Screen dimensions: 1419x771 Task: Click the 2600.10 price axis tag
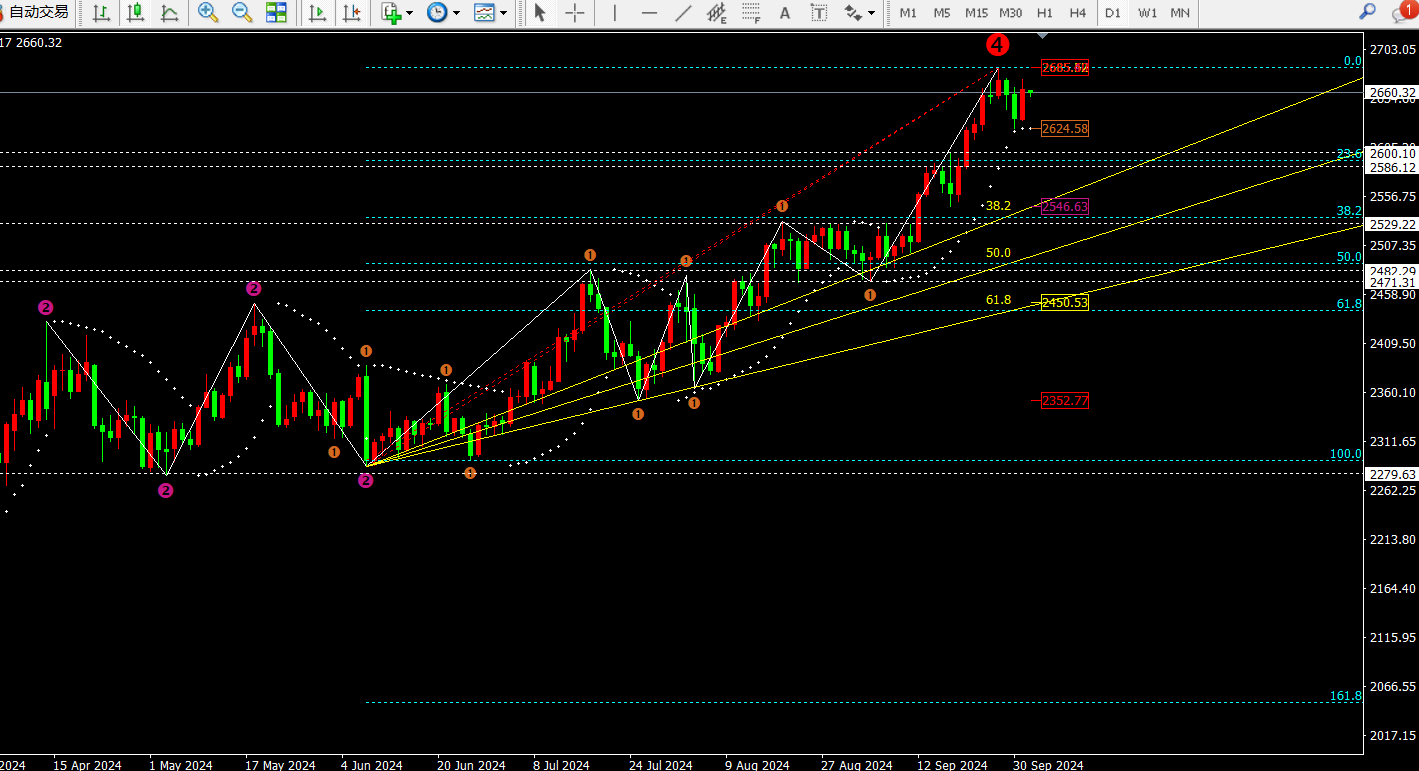1392,153
